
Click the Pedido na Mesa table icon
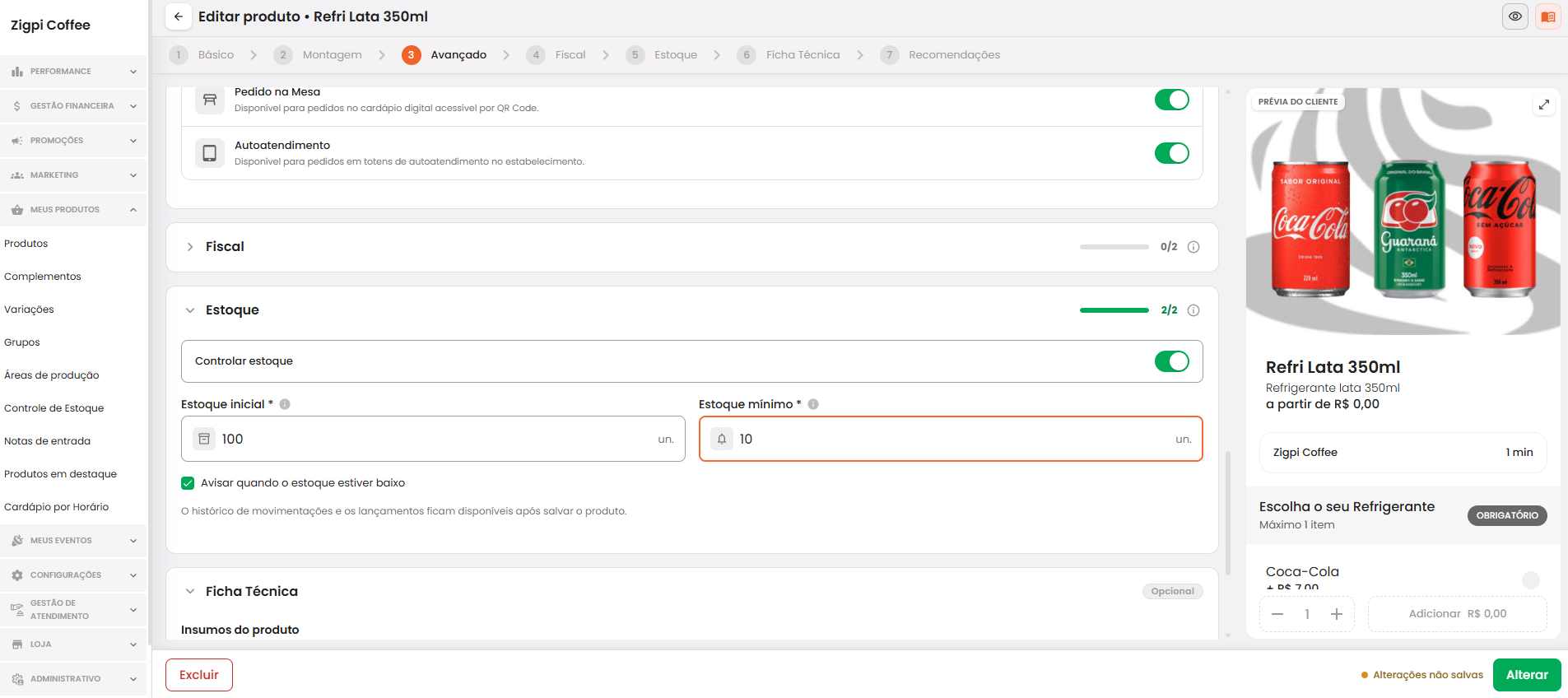click(210, 100)
